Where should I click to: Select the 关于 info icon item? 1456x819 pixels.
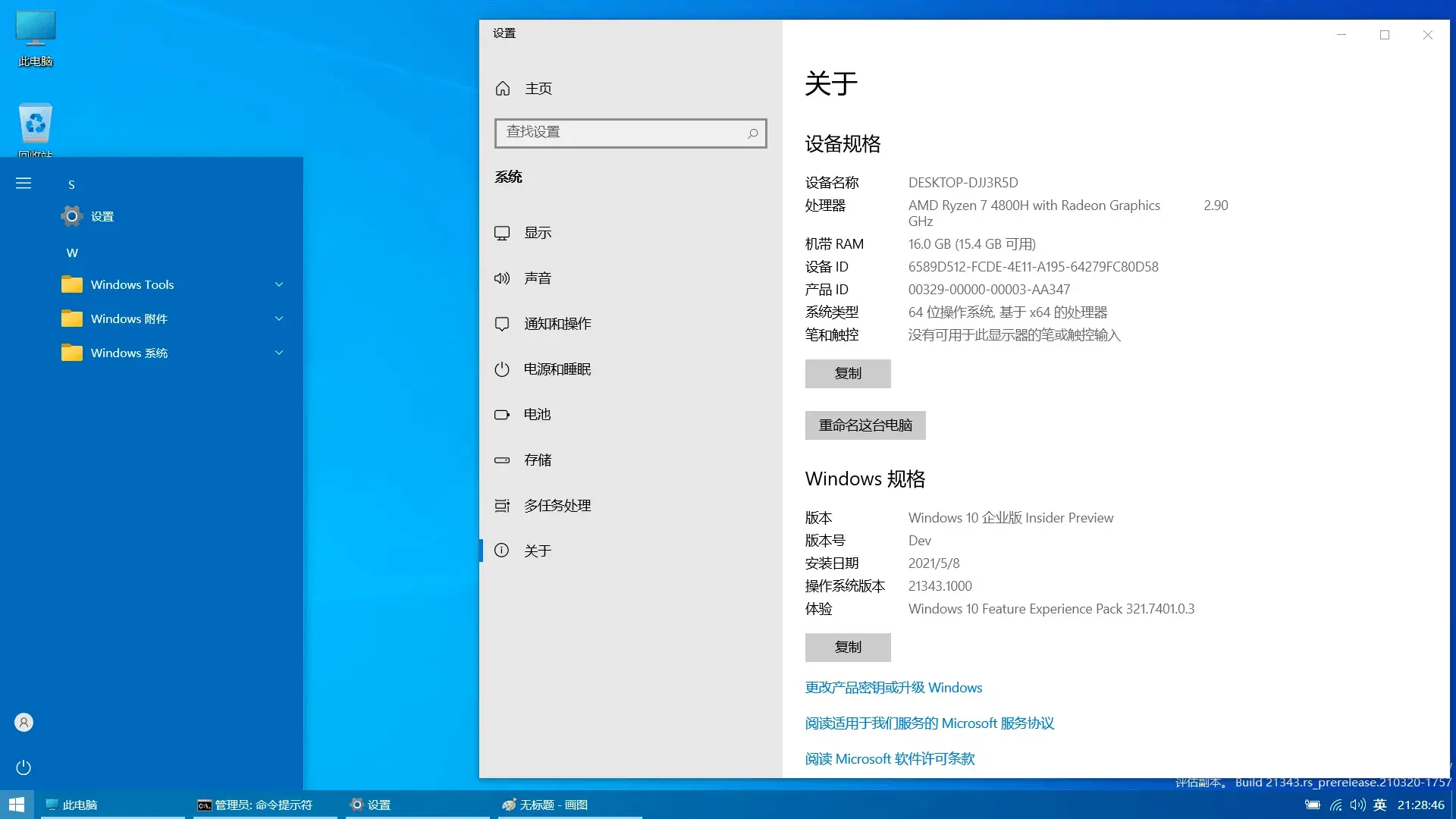click(x=502, y=551)
